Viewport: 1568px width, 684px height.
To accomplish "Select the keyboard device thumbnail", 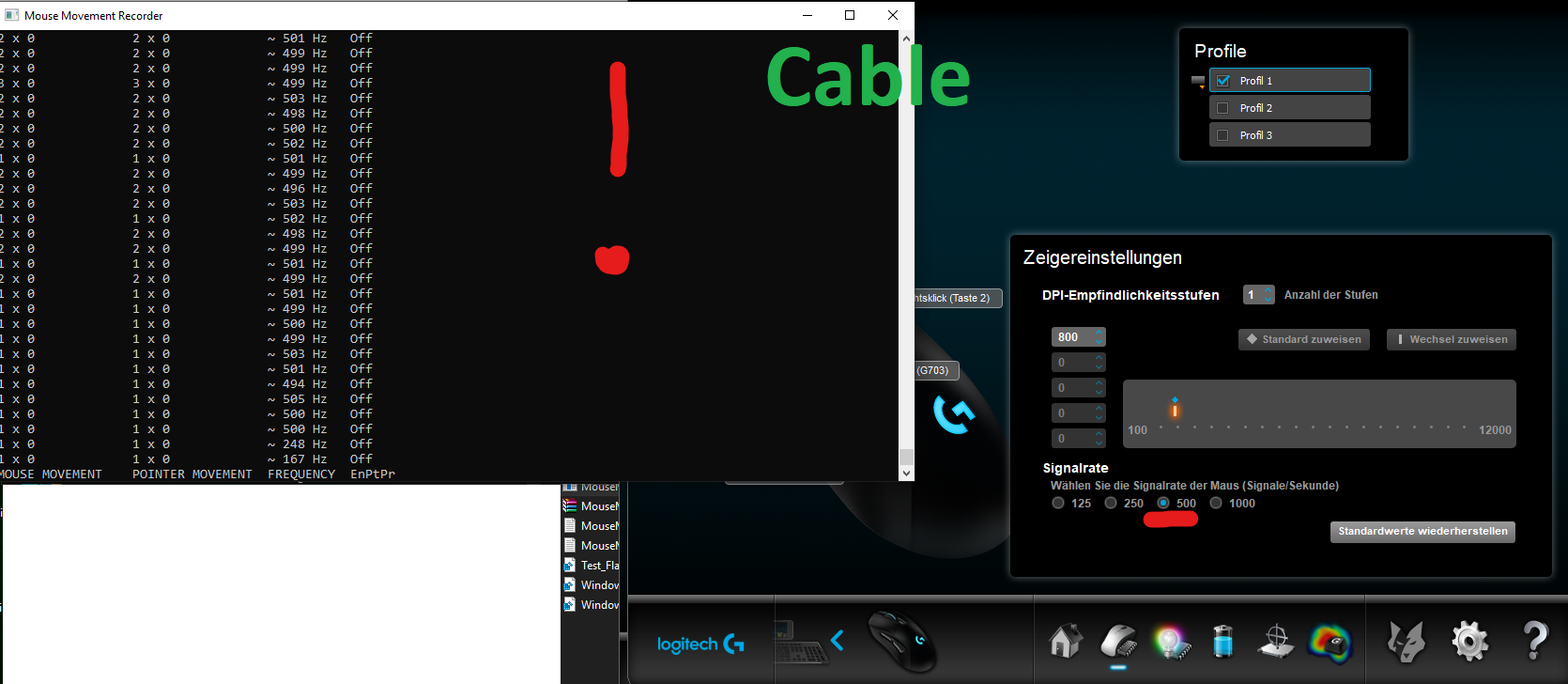I will pos(800,642).
